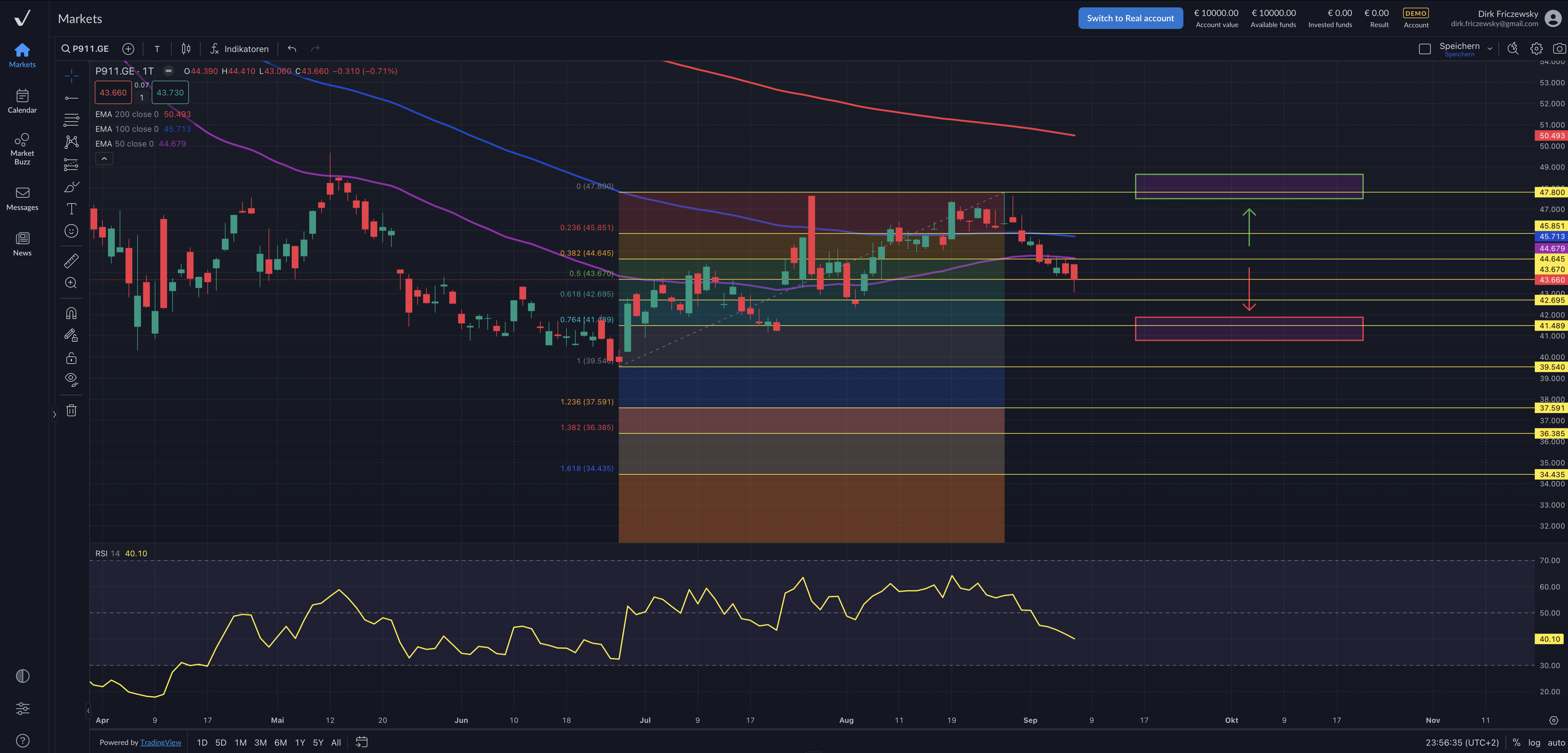Open the Calendar section in sidebar
The height and width of the screenshot is (753, 1568).
pyautogui.click(x=22, y=101)
